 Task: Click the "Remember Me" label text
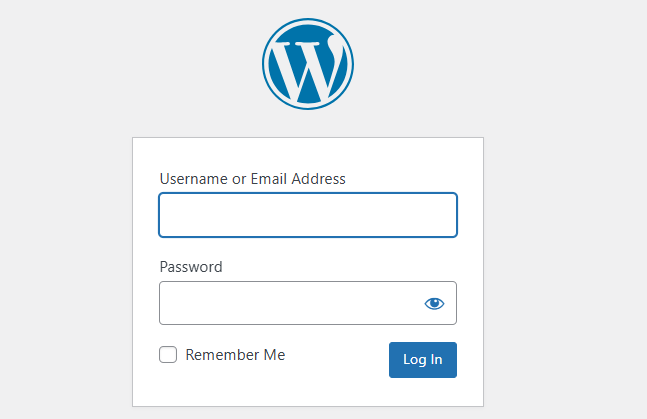[235, 355]
